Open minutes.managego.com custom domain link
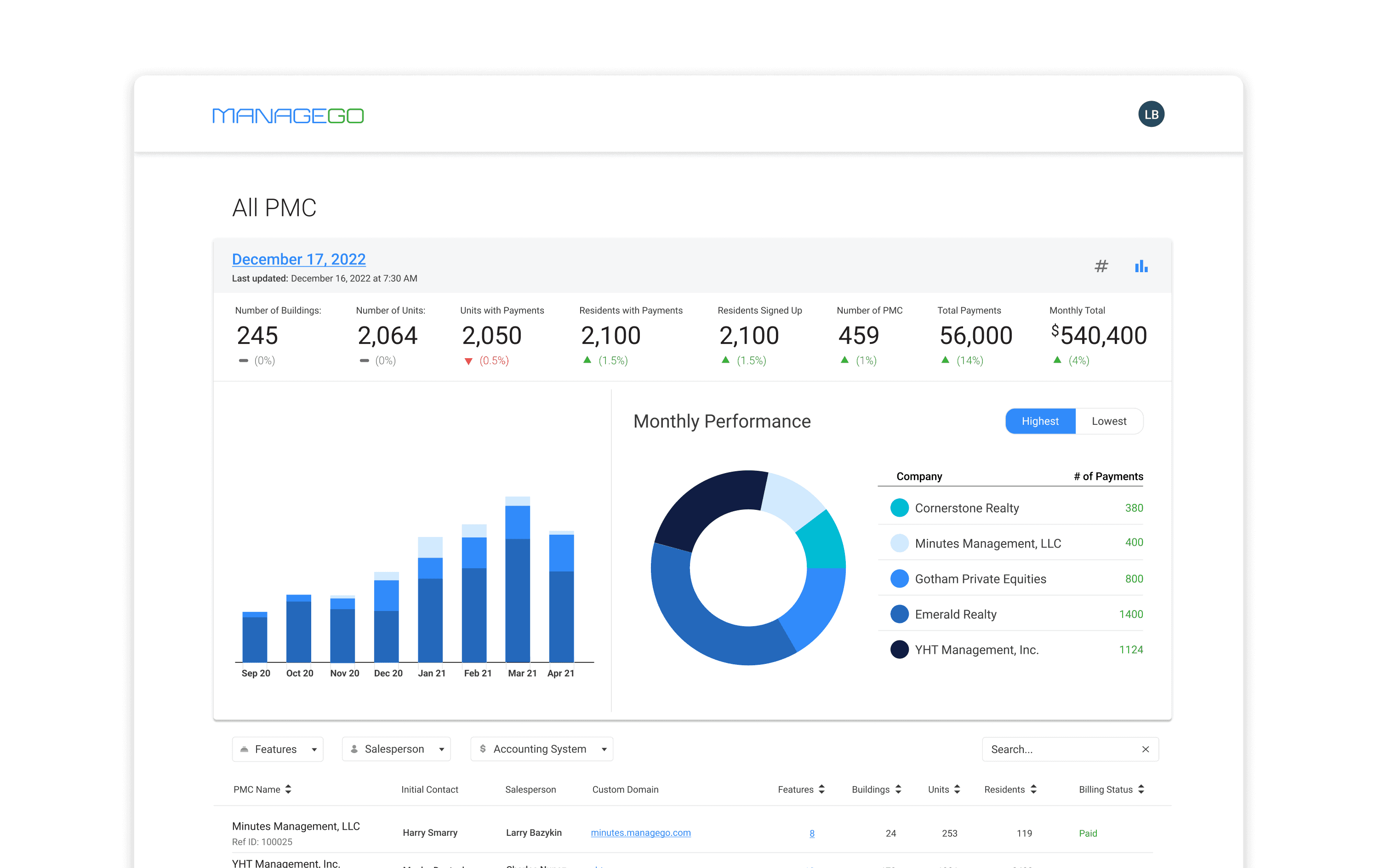The width and height of the screenshot is (1380, 868). pyautogui.click(x=640, y=833)
